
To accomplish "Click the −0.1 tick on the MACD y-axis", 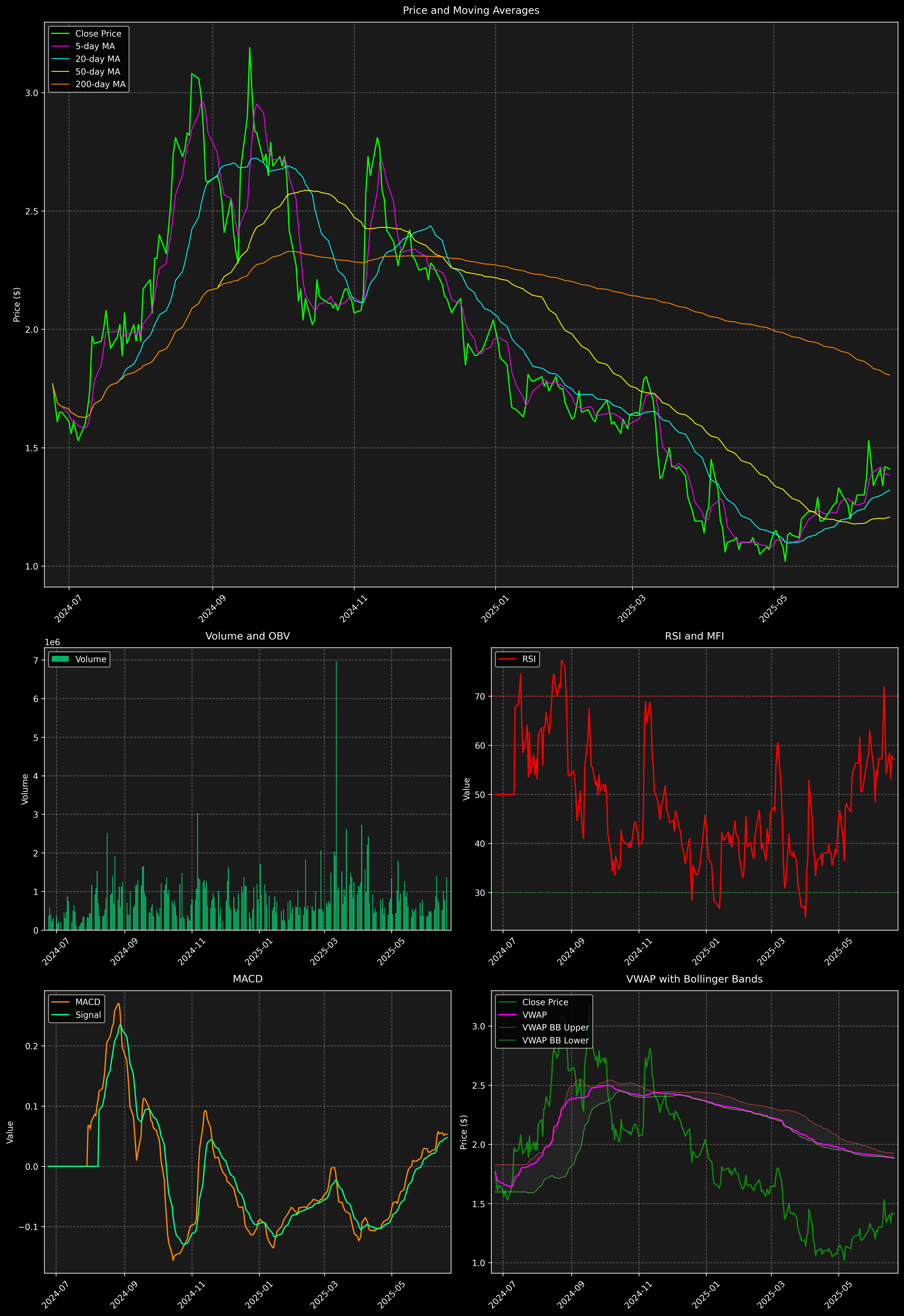I will (28, 1227).
